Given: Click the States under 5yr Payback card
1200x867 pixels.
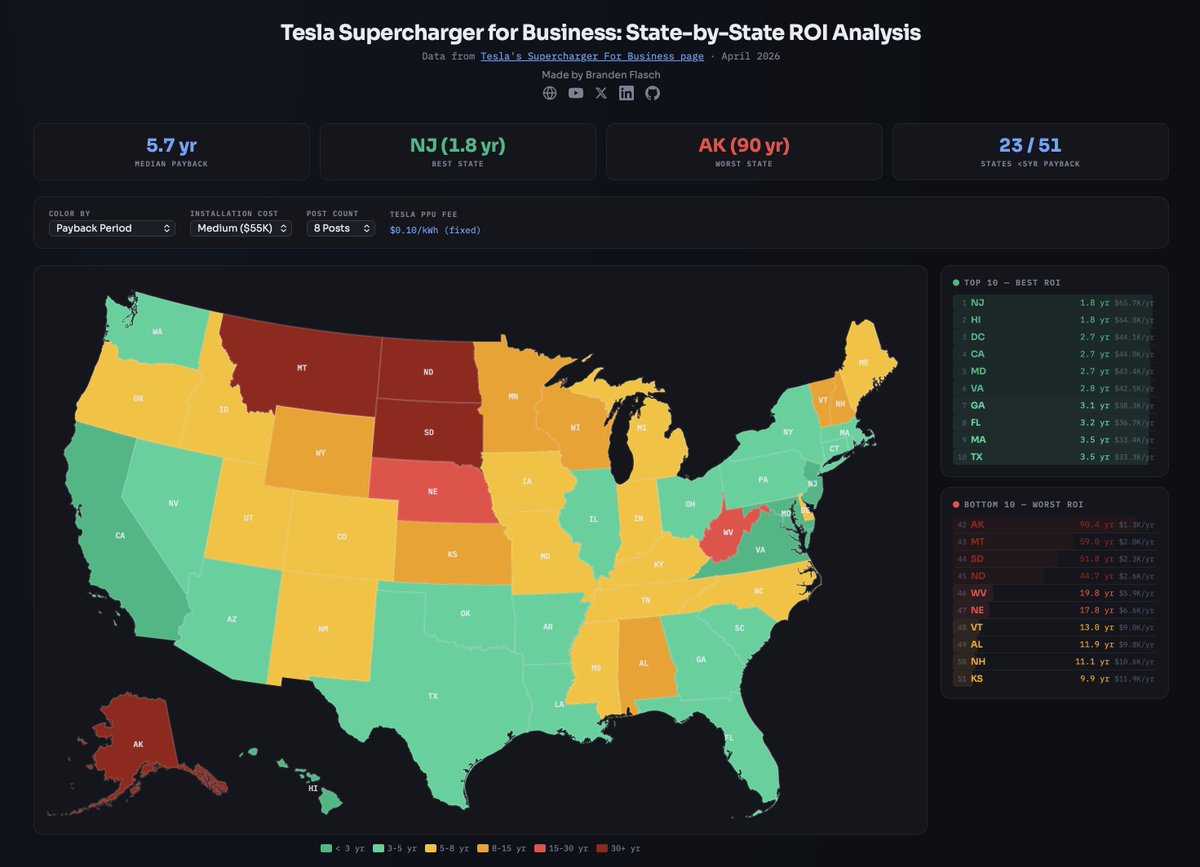Looking at the screenshot, I should 1030,151.
